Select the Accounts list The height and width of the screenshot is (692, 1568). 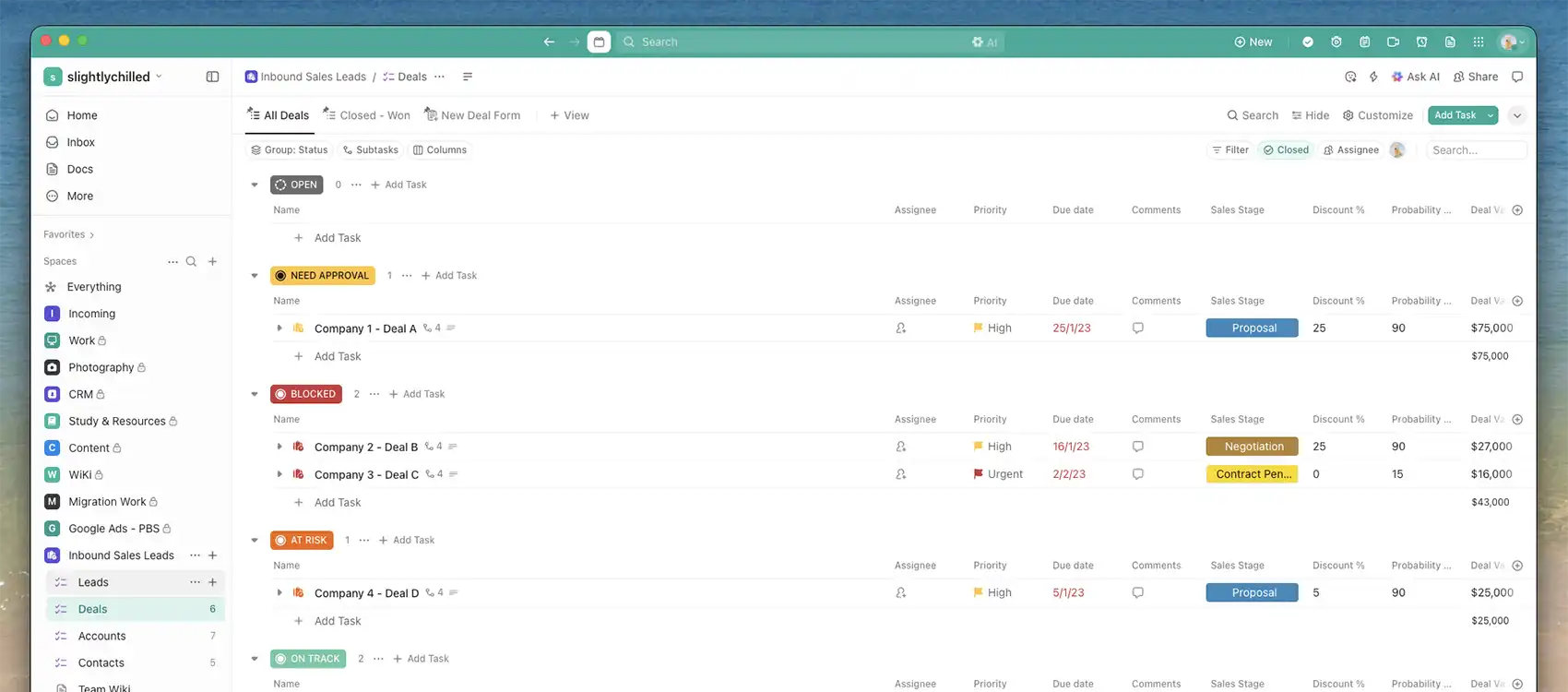[x=101, y=636]
